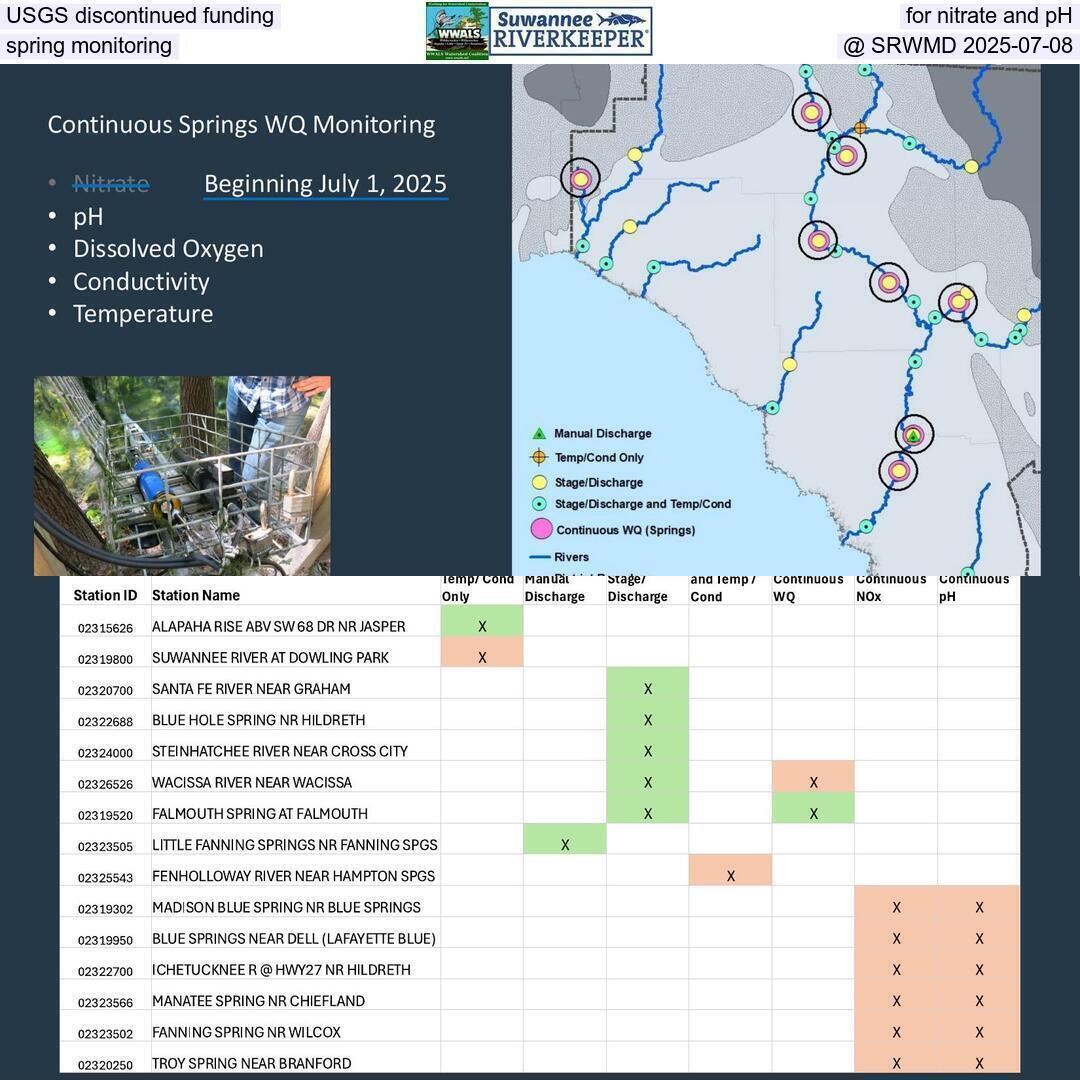
Task: Click the underlined 'Beginning July 1, 2025' text
Action: 325,184
